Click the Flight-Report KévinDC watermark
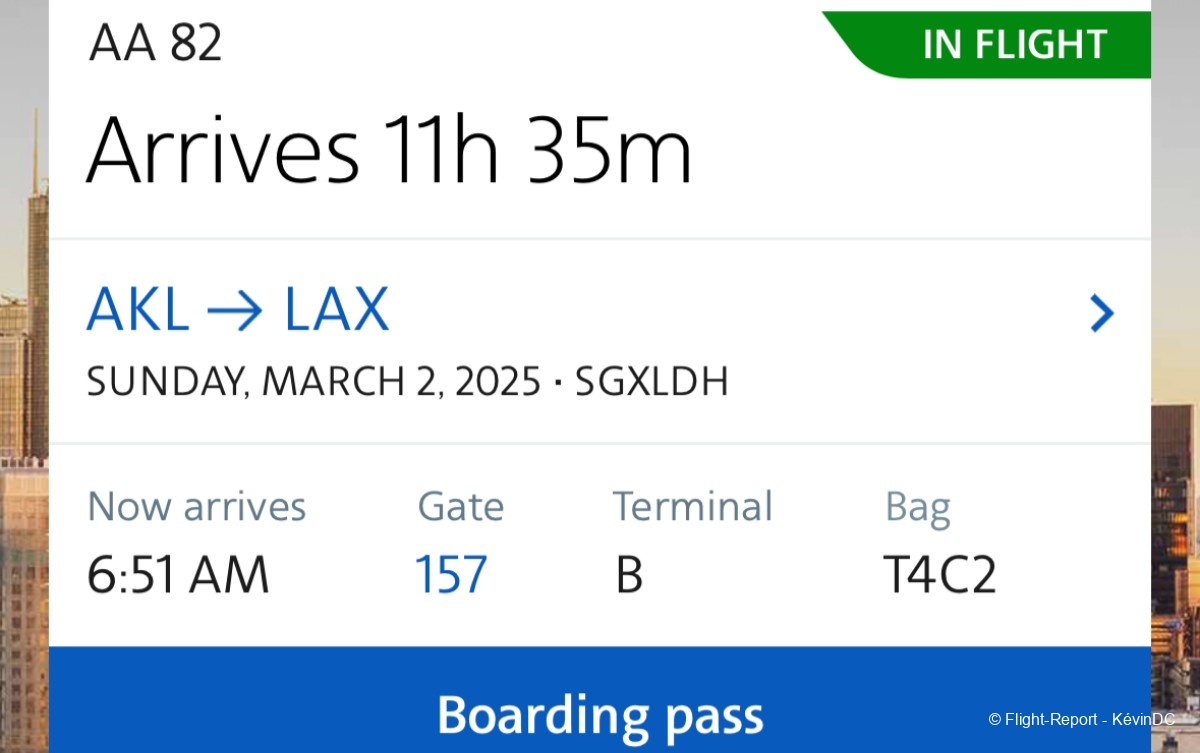Screen dimensions: 1200x753 (x=1081, y=719)
